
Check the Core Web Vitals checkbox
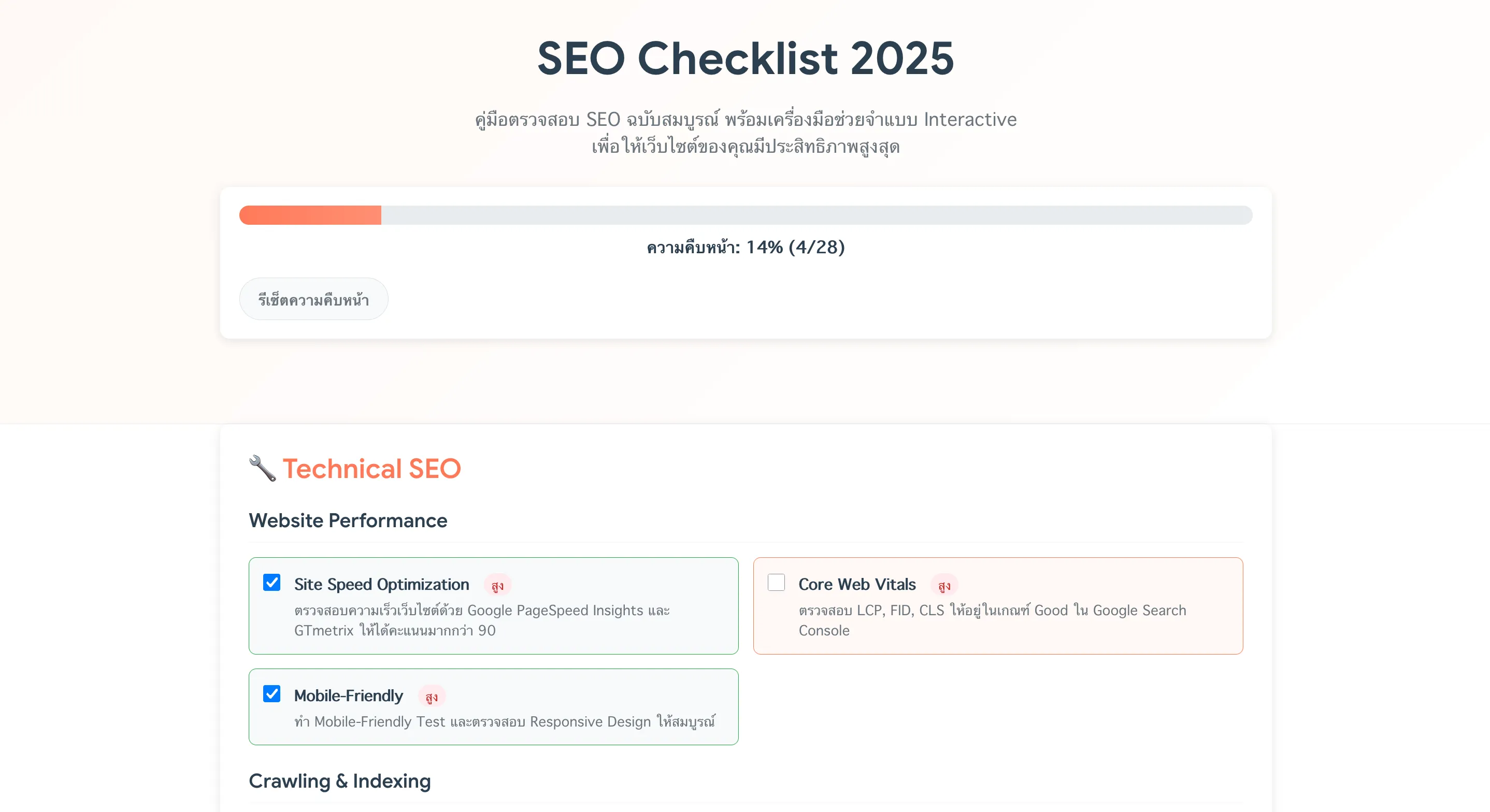click(776, 583)
